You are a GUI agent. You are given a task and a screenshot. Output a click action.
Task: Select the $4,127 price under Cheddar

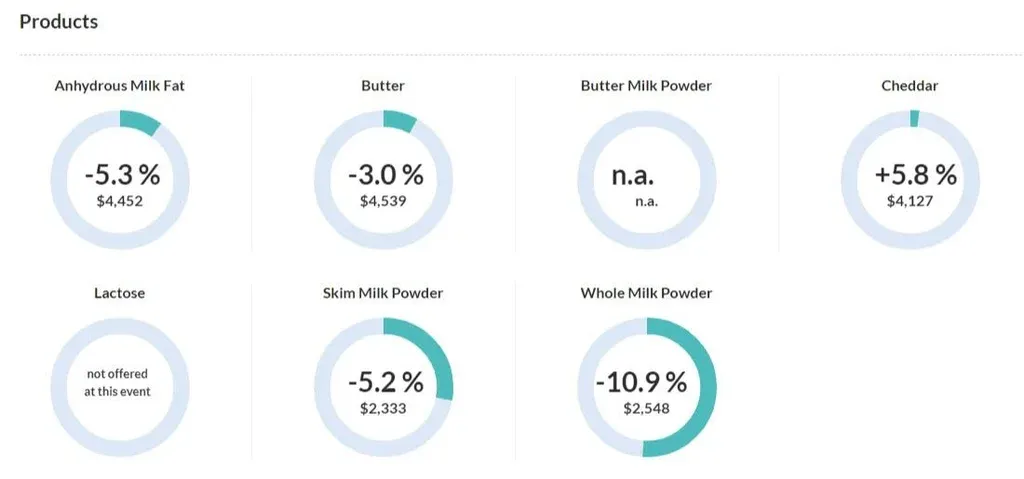point(910,201)
